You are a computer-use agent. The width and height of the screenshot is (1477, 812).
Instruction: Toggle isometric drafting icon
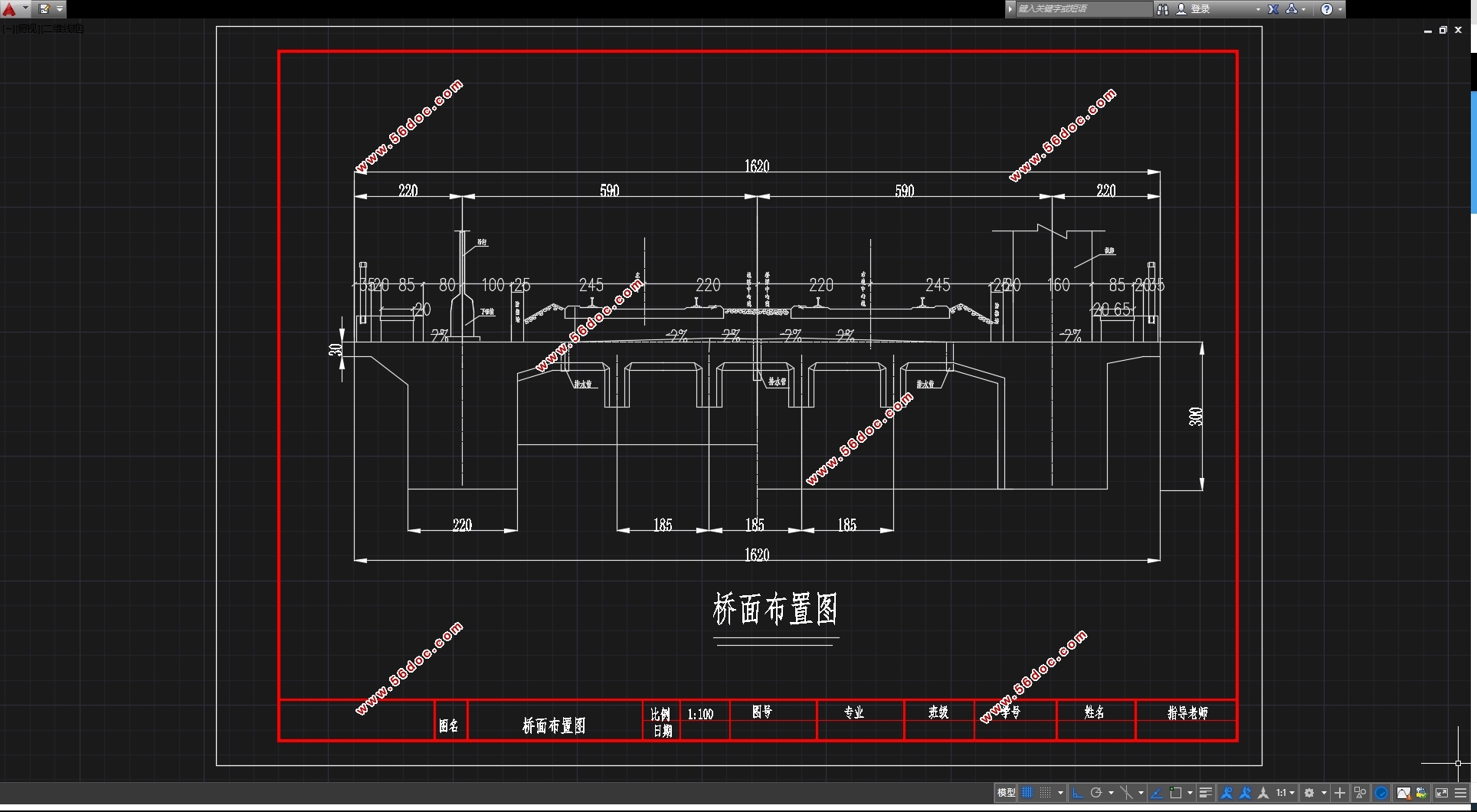(x=1126, y=793)
